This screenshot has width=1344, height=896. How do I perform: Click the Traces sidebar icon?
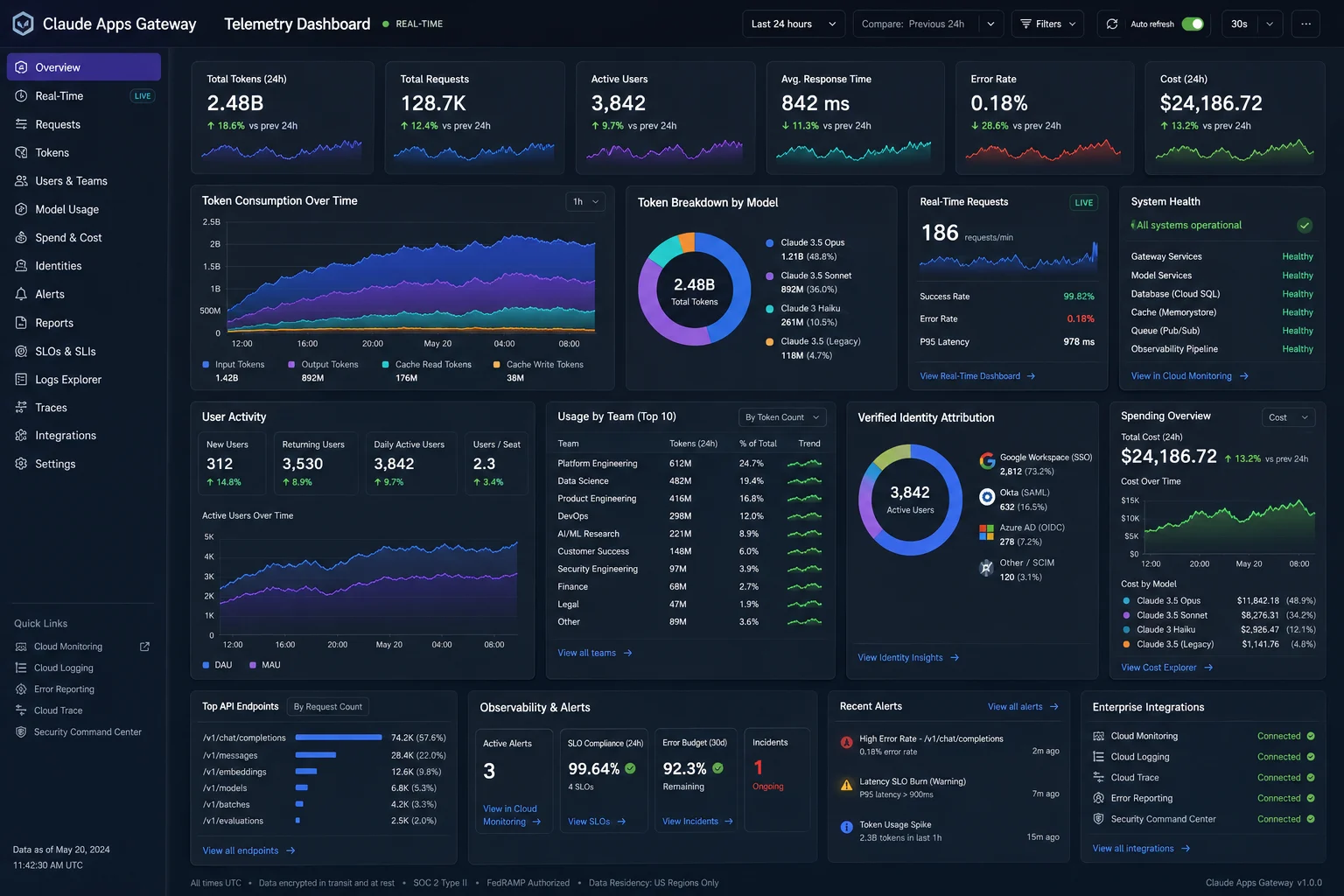point(21,408)
